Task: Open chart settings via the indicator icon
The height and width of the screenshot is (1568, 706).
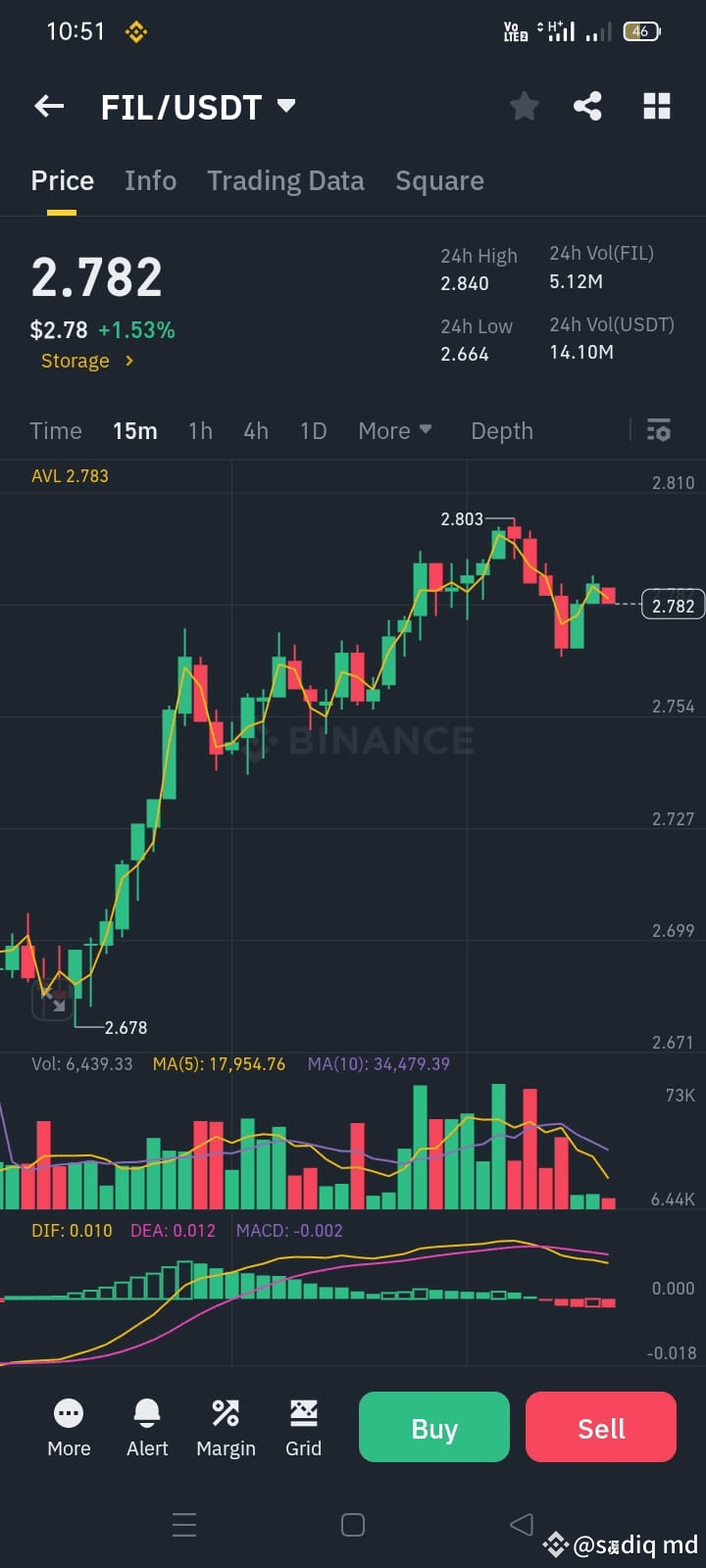Action: tap(658, 430)
